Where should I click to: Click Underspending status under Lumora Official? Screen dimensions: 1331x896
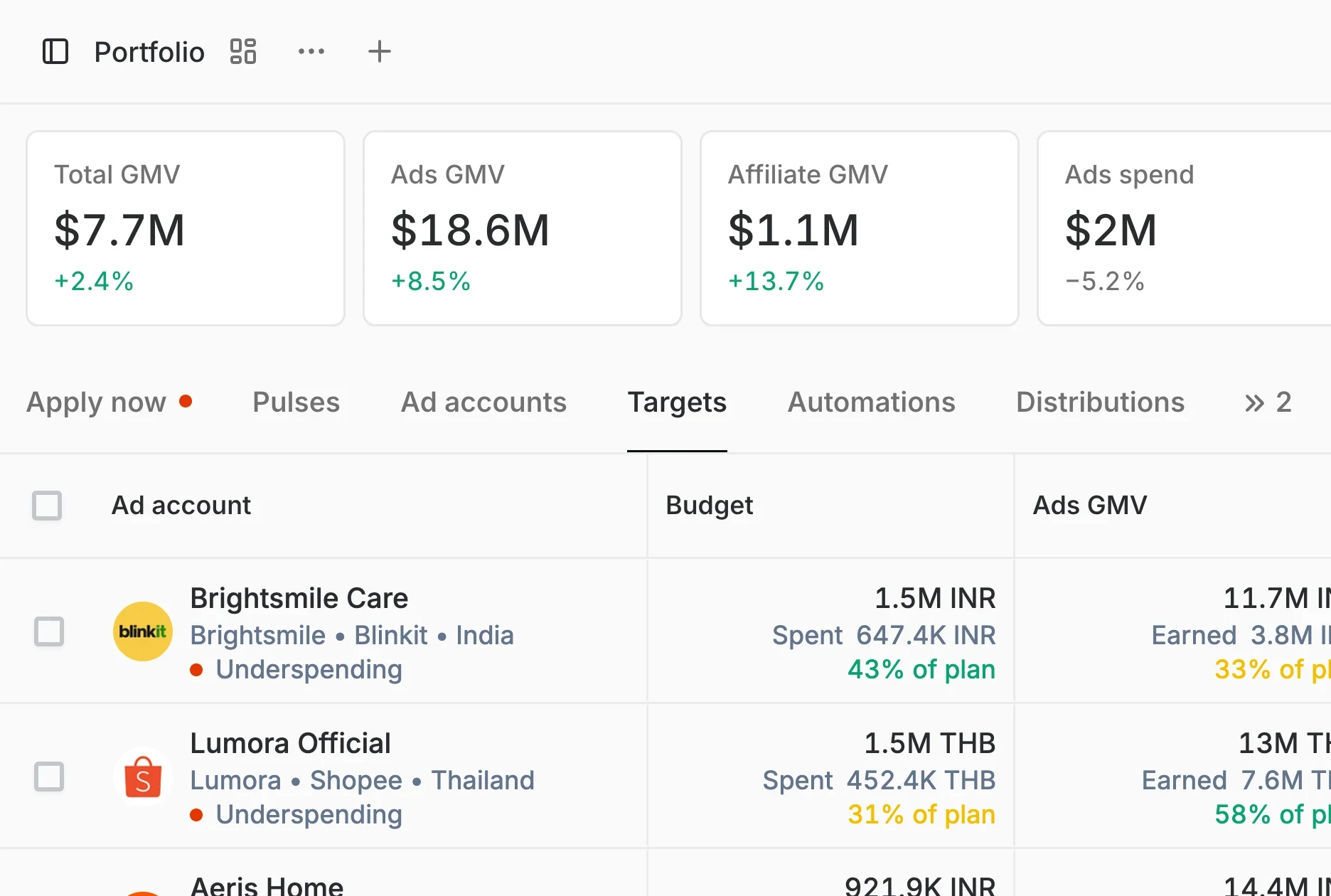point(309,815)
